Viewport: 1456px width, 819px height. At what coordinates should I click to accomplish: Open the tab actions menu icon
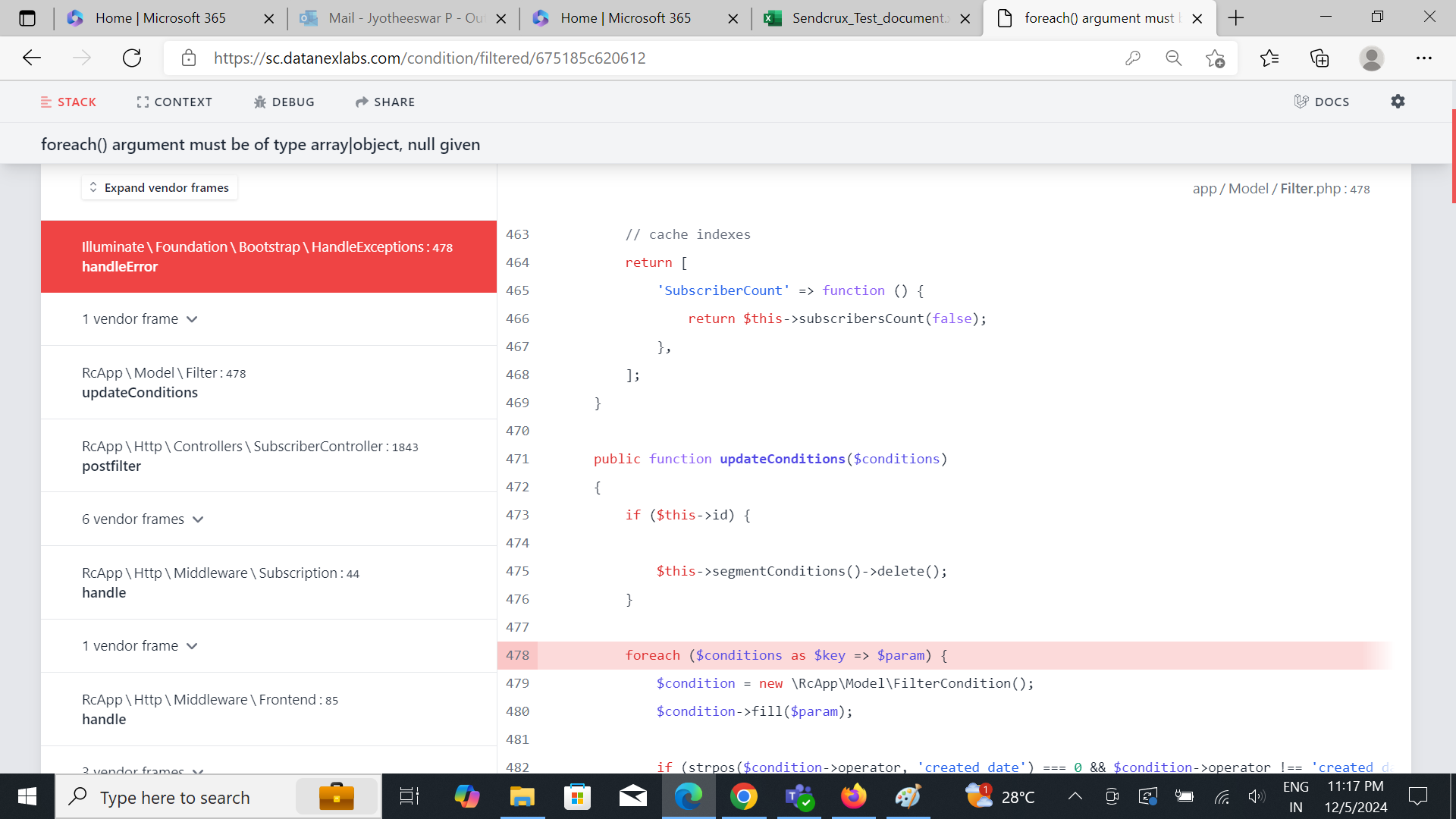click(27, 18)
